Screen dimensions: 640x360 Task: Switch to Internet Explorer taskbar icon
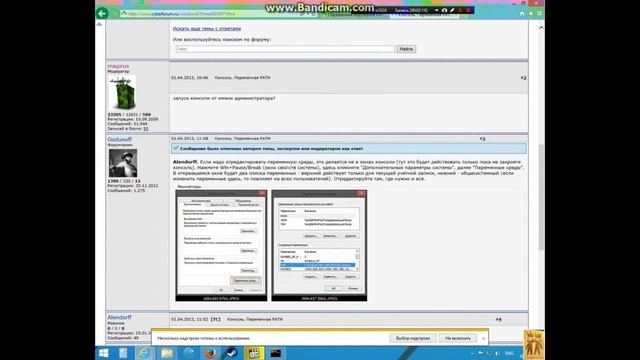point(144,353)
